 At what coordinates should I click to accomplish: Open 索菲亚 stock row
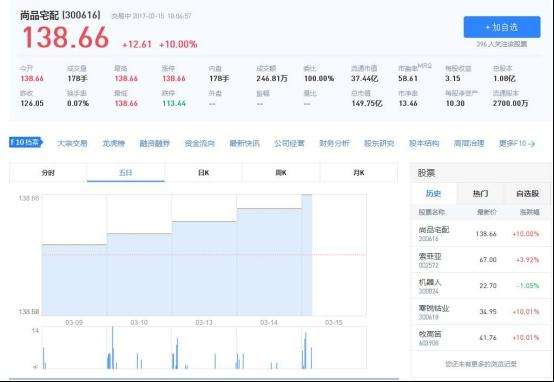point(481,260)
